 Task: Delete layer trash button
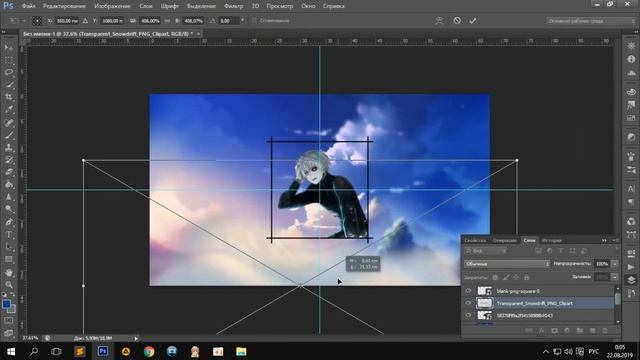605,331
